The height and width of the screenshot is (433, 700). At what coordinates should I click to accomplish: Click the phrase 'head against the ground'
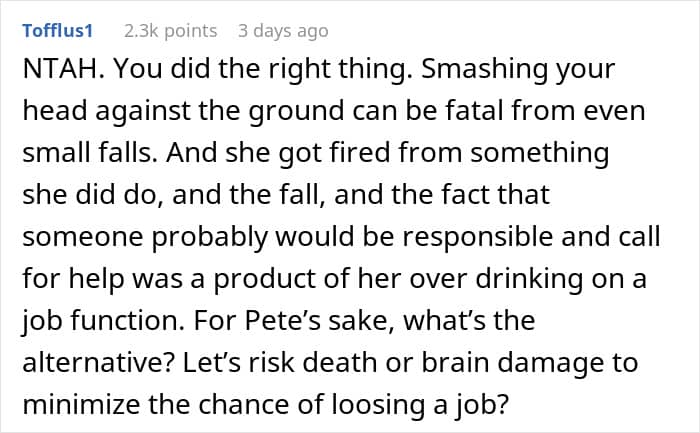[183, 110]
